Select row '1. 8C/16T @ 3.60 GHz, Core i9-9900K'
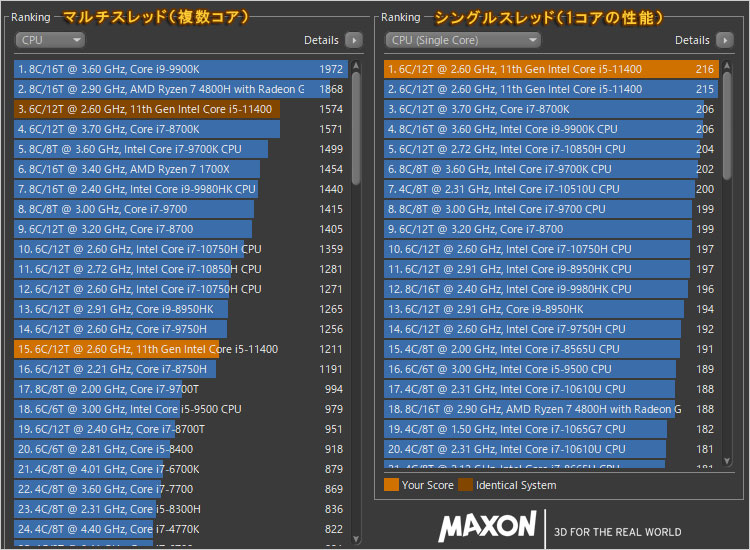This screenshot has height=550, width=750. click(x=181, y=69)
